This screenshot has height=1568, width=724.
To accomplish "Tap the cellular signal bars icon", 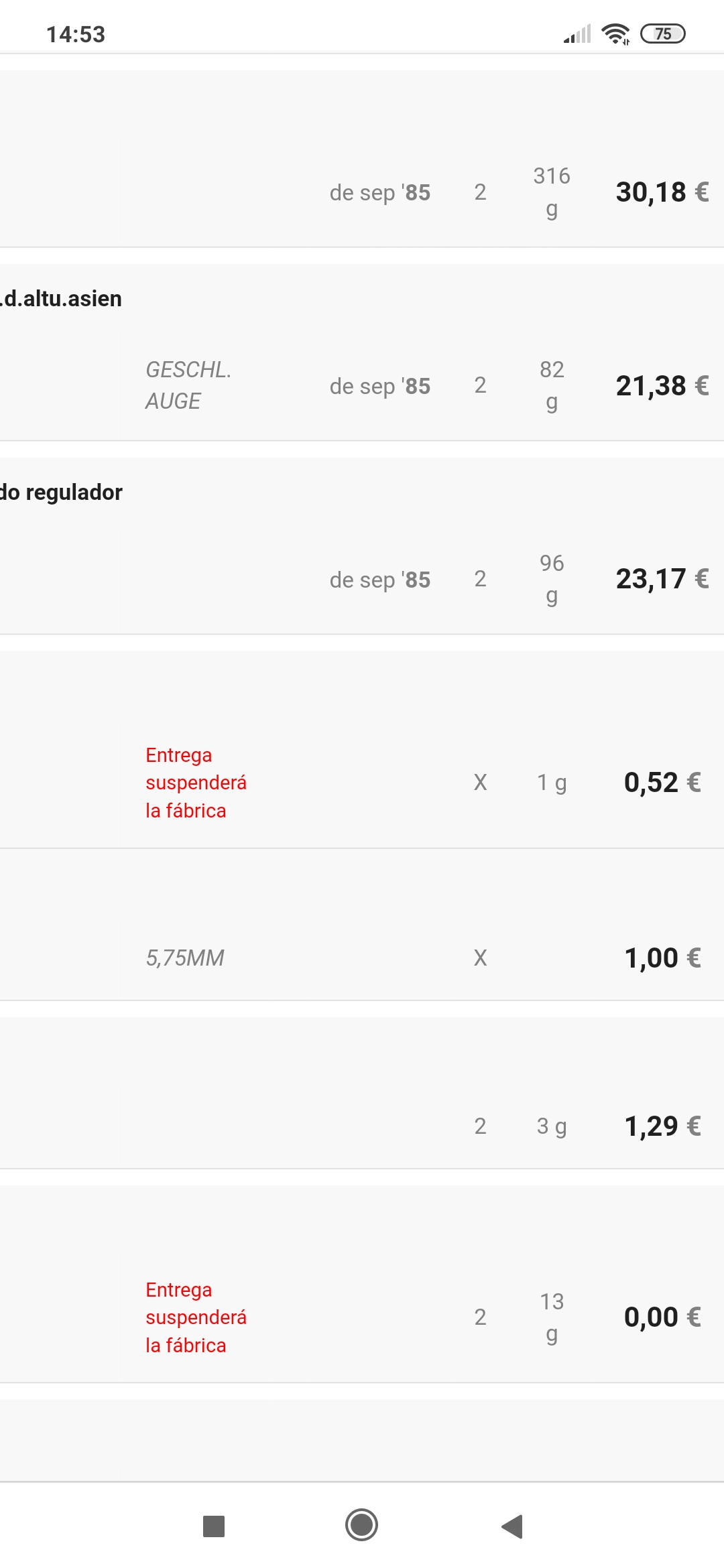I will (577, 34).
